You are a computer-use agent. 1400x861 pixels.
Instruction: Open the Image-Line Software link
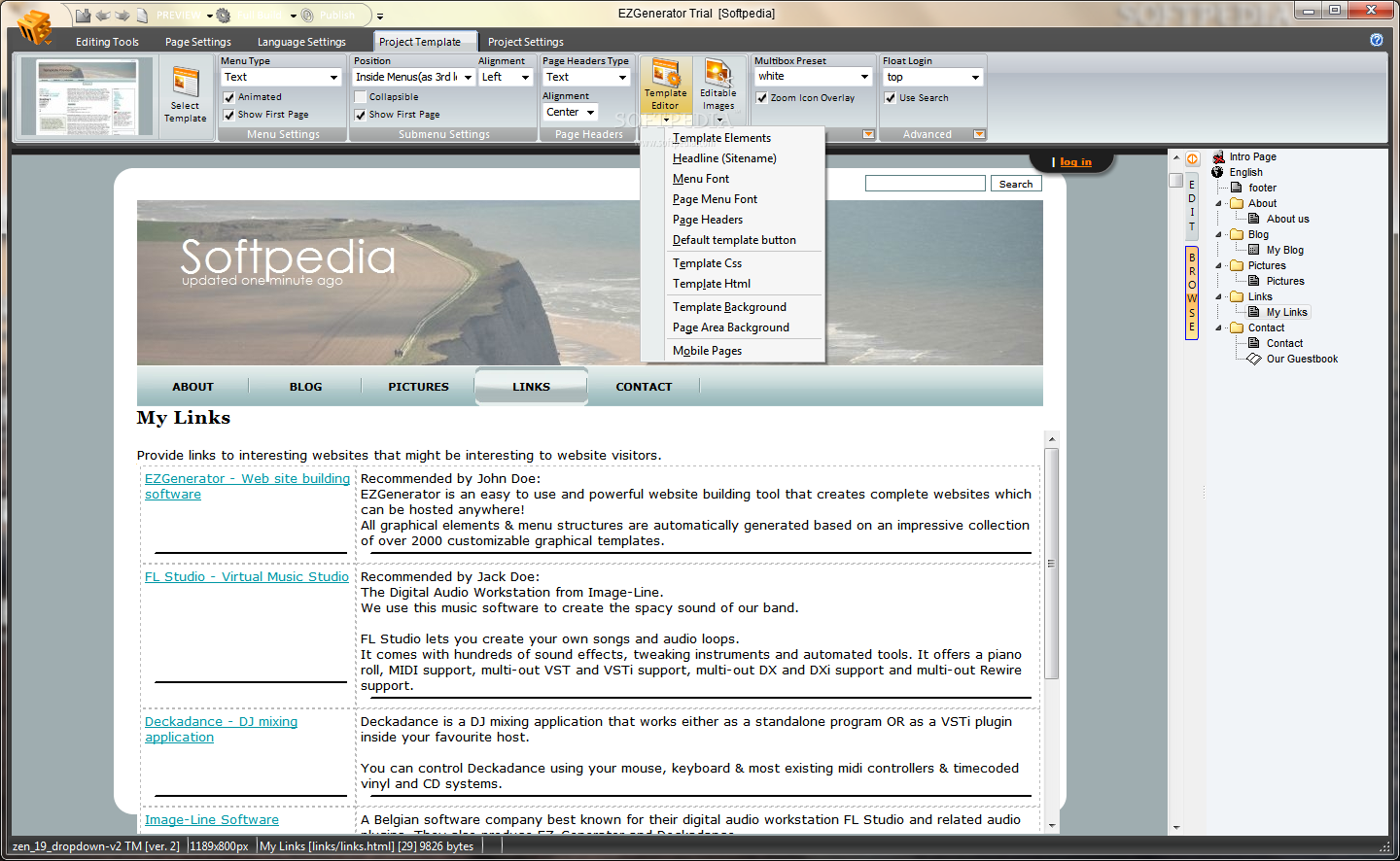(212, 819)
